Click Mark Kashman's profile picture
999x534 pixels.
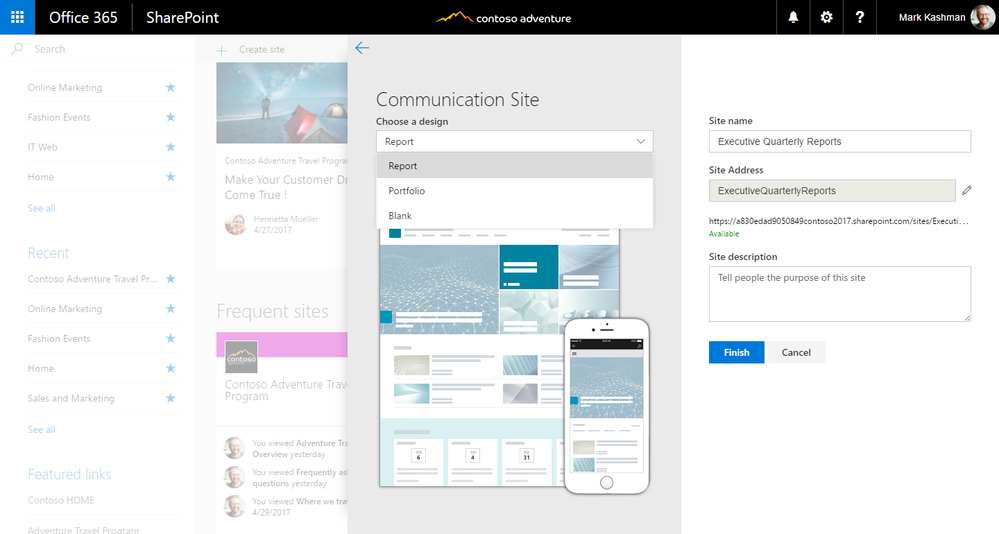pos(982,17)
